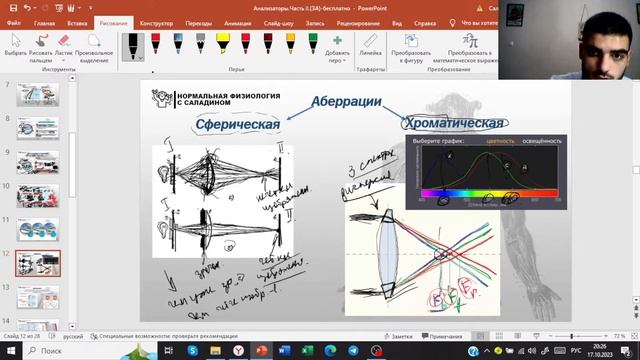Select slide 11 thumbnail
The height and width of the screenshot is (360, 640).
click(x=38, y=230)
